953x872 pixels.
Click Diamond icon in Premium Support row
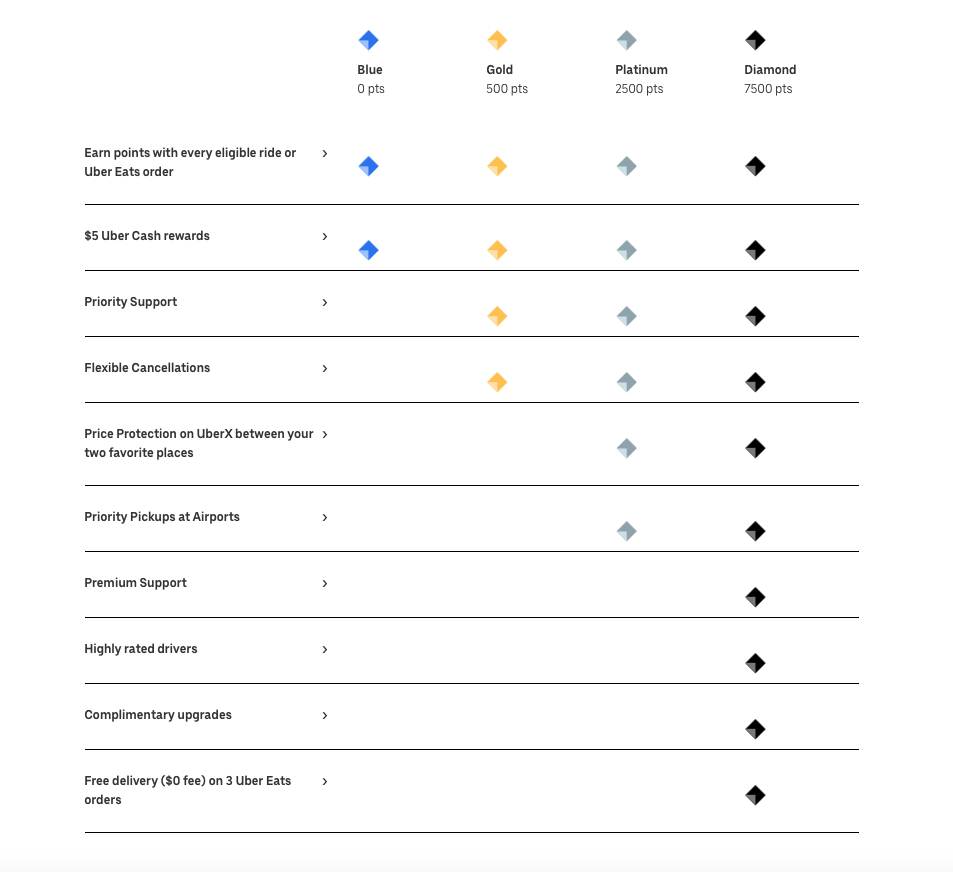[x=755, y=597]
